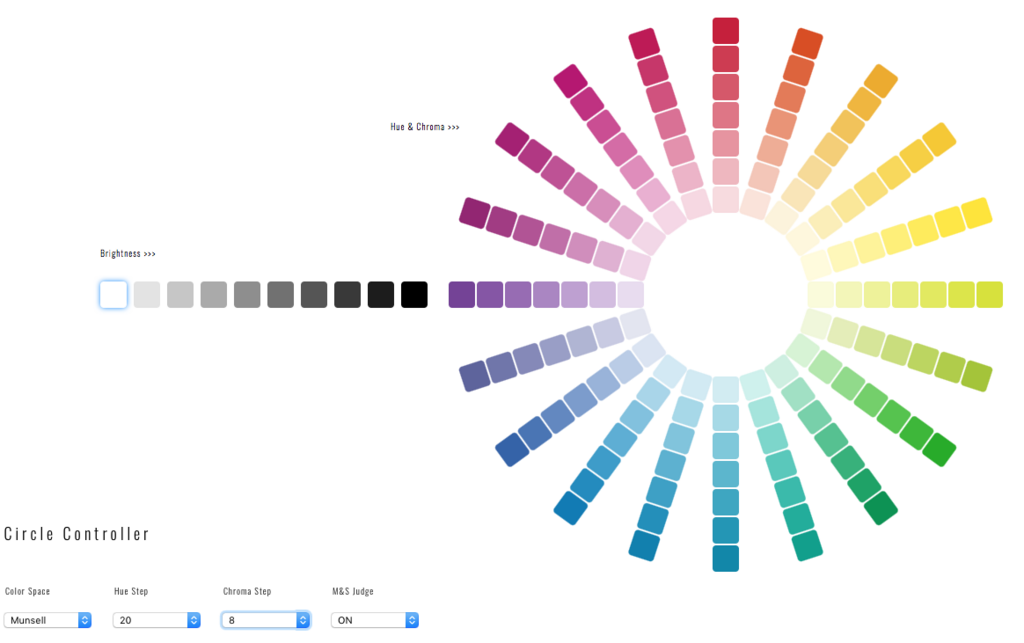Select outermost teal-blue swatch on bottom vertical spoke

pyautogui.click(x=726, y=558)
